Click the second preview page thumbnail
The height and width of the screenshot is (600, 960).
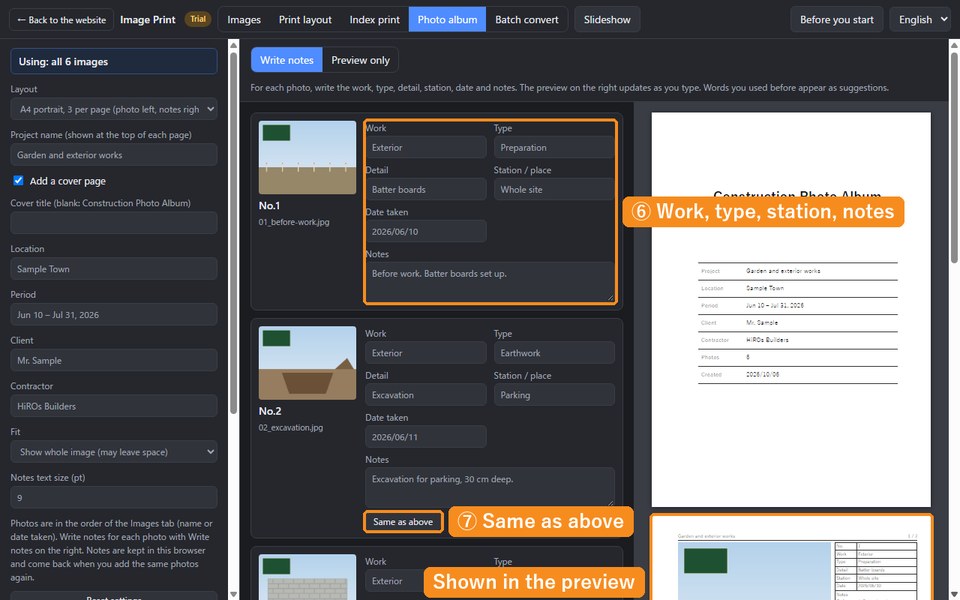click(790, 558)
